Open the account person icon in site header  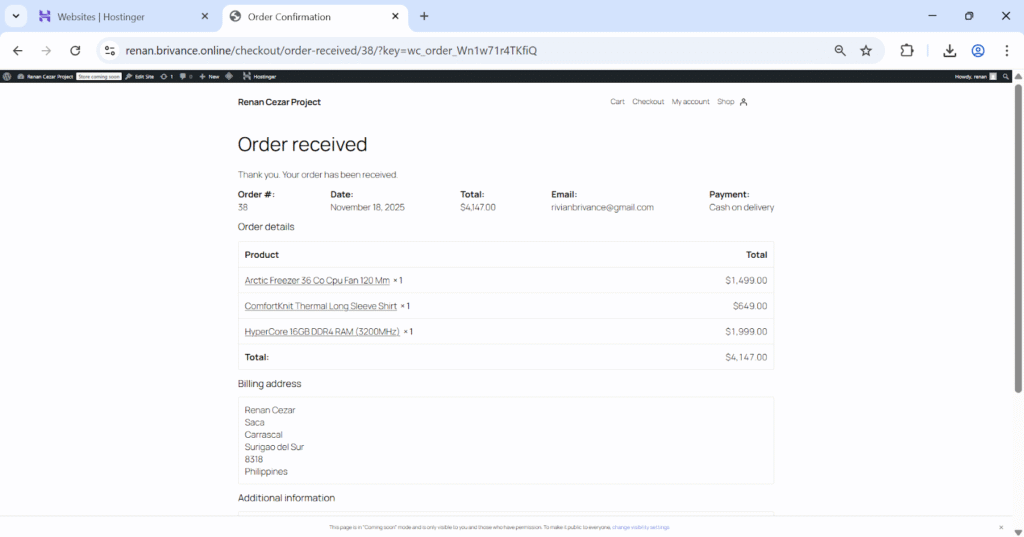click(743, 102)
